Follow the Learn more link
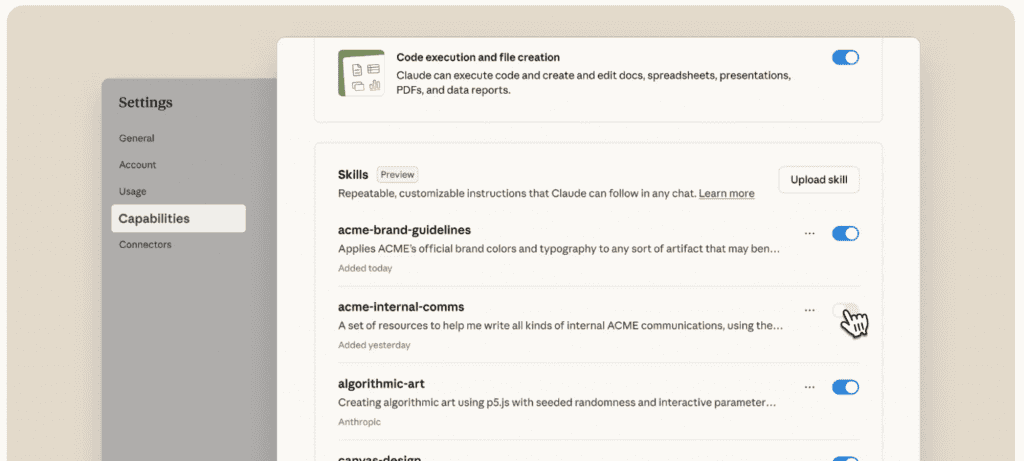Screen dimensions: 1024x461 pos(727,194)
